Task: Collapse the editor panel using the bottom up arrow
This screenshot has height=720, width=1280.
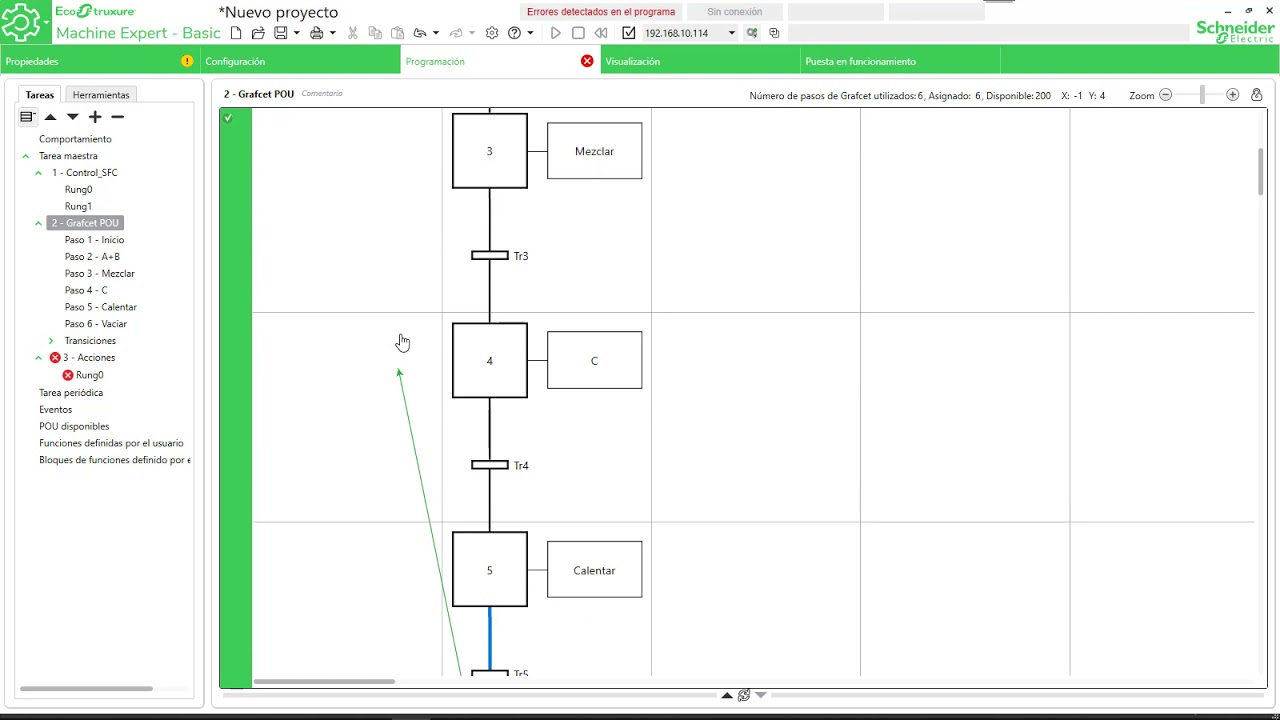Action: (x=727, y=695)
